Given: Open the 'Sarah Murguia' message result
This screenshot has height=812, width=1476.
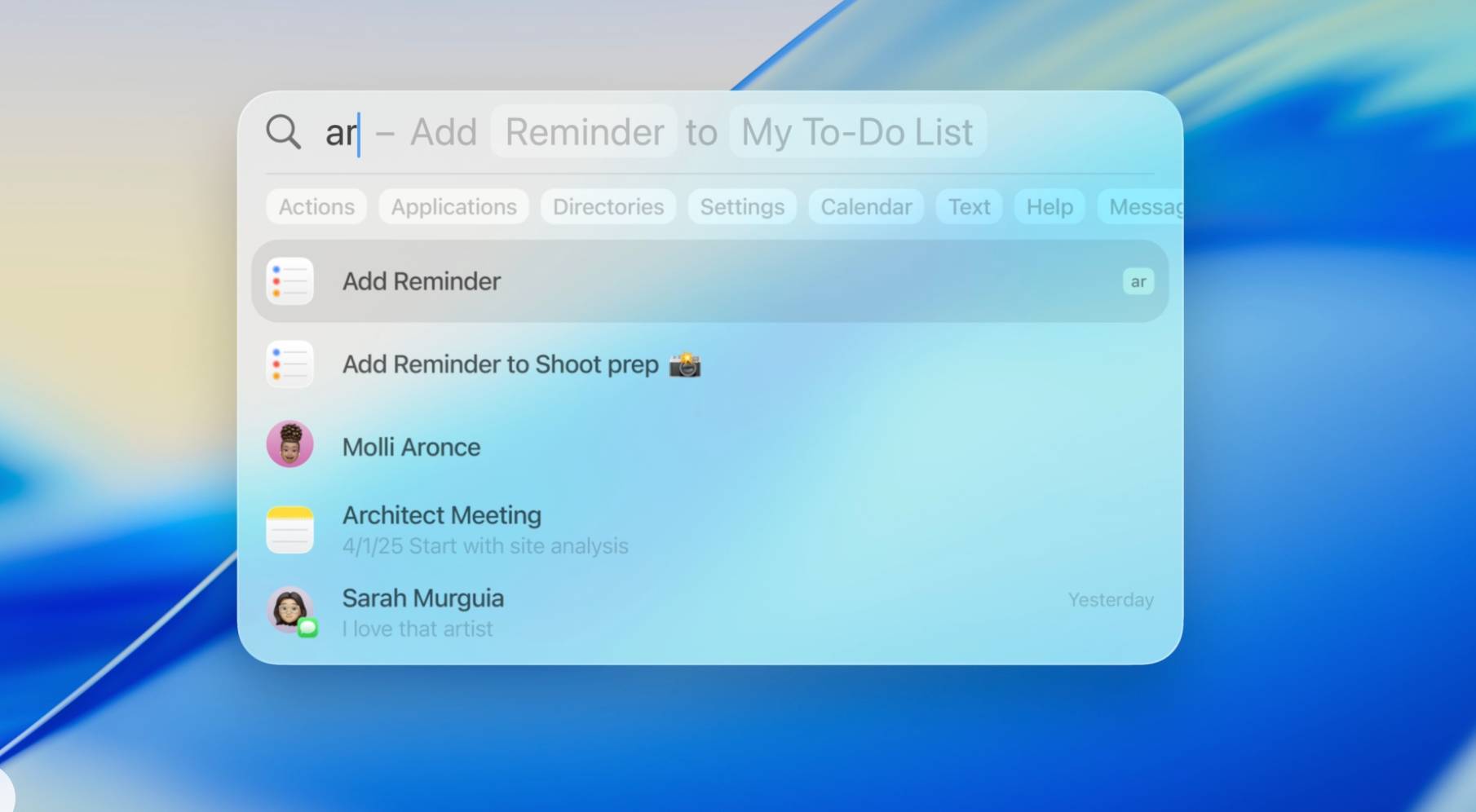Looking at the screenshot, I should click(x=709, y=611).
